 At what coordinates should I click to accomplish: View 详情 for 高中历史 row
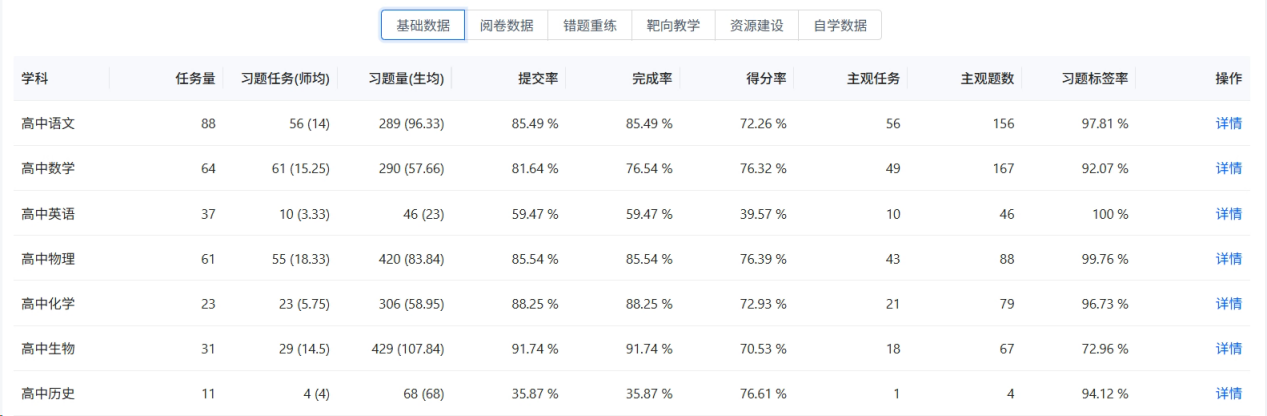coord(1229,394)
